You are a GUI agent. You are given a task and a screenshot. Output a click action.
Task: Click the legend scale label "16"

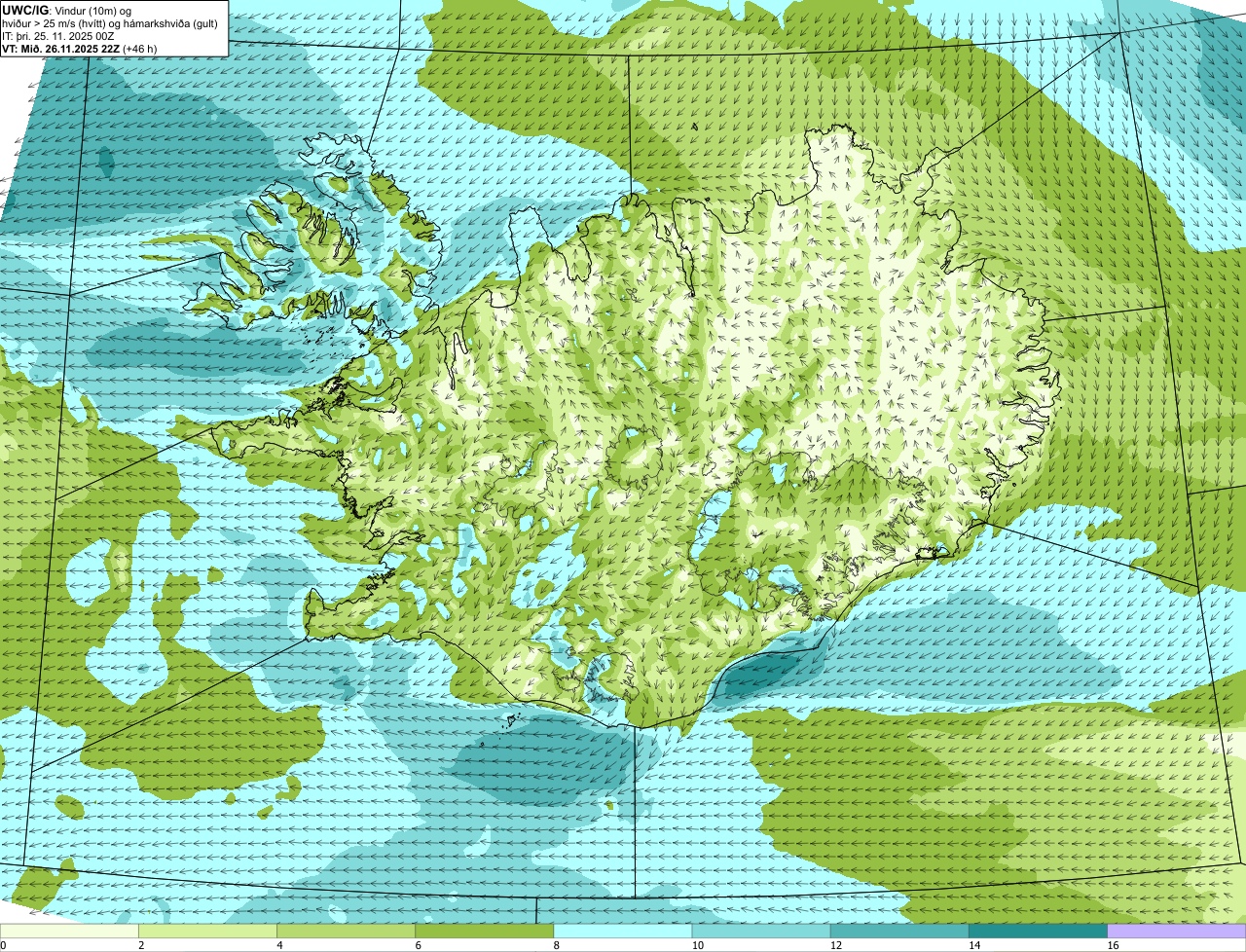[1113, 945]
